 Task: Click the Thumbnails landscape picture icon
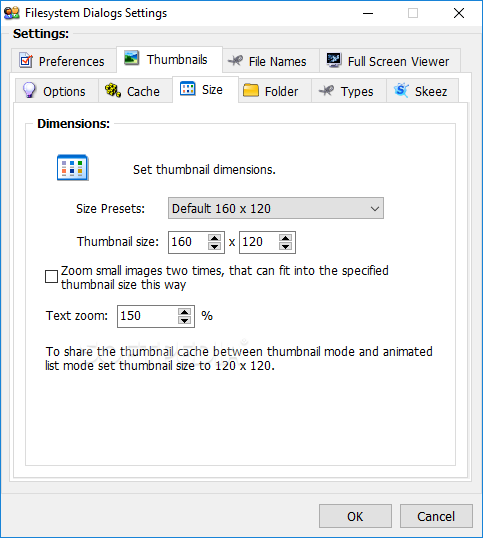pyautogui.click(x=131, y=58)
